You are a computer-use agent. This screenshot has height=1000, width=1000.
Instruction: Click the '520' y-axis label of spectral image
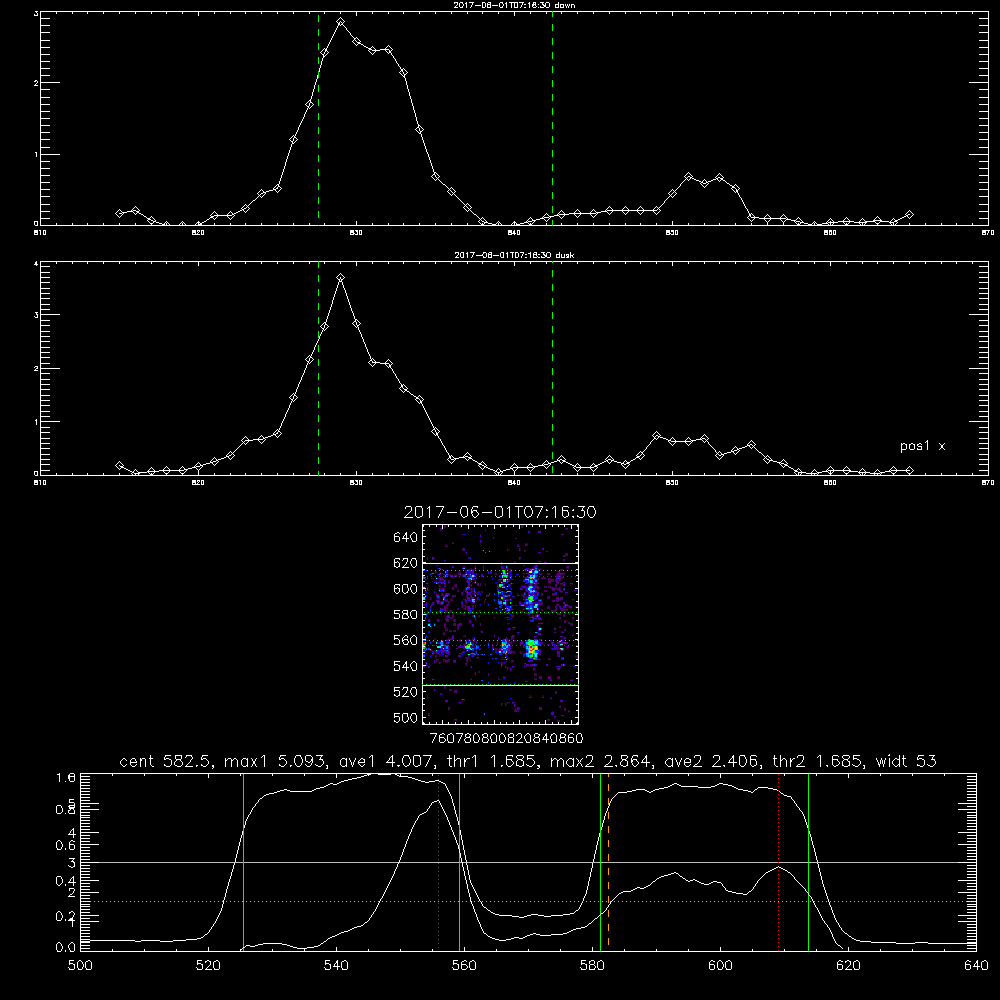406,692
